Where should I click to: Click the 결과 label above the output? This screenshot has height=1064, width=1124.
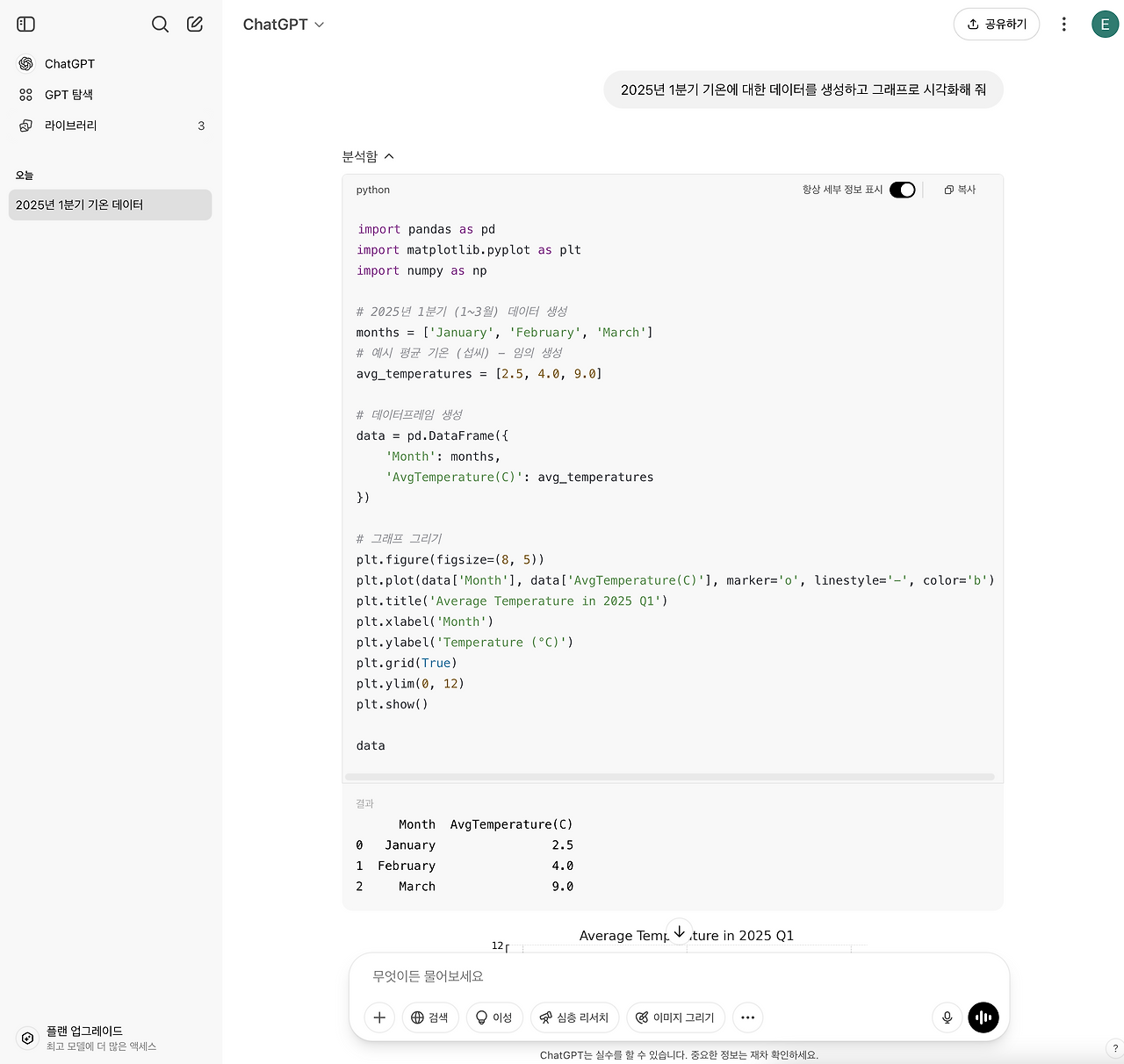(x=364, y=803)
